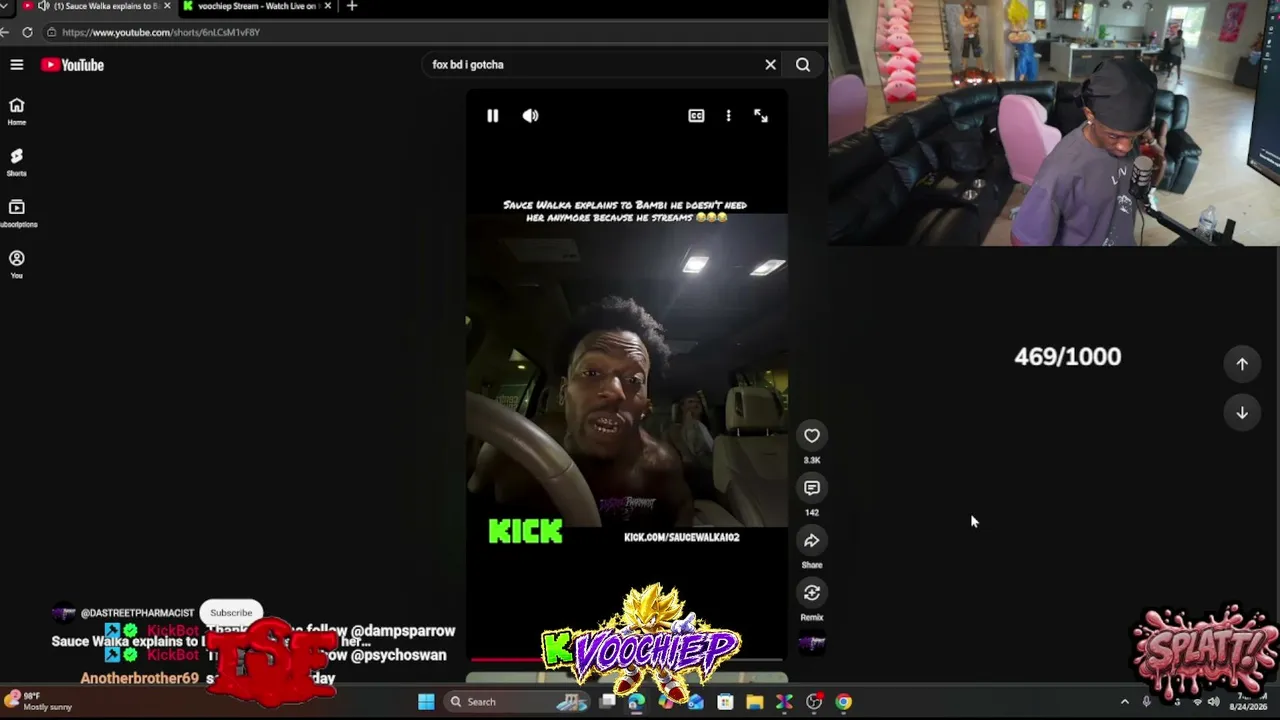Open the Short's three-dot more menu

tap(728, 116)
